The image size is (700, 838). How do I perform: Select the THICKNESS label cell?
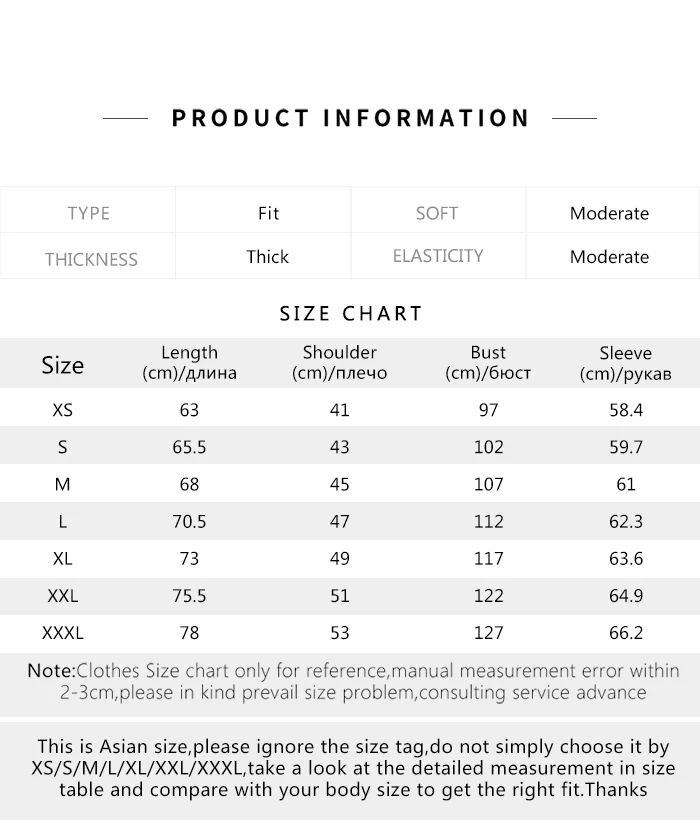click(90, 258)
